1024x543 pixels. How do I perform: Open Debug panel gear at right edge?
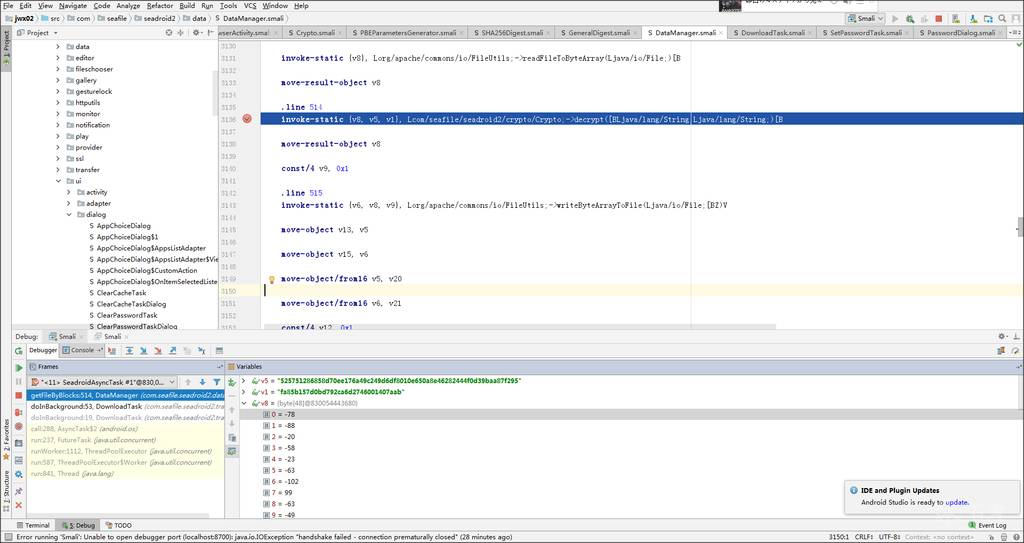tap(1002, 336)
